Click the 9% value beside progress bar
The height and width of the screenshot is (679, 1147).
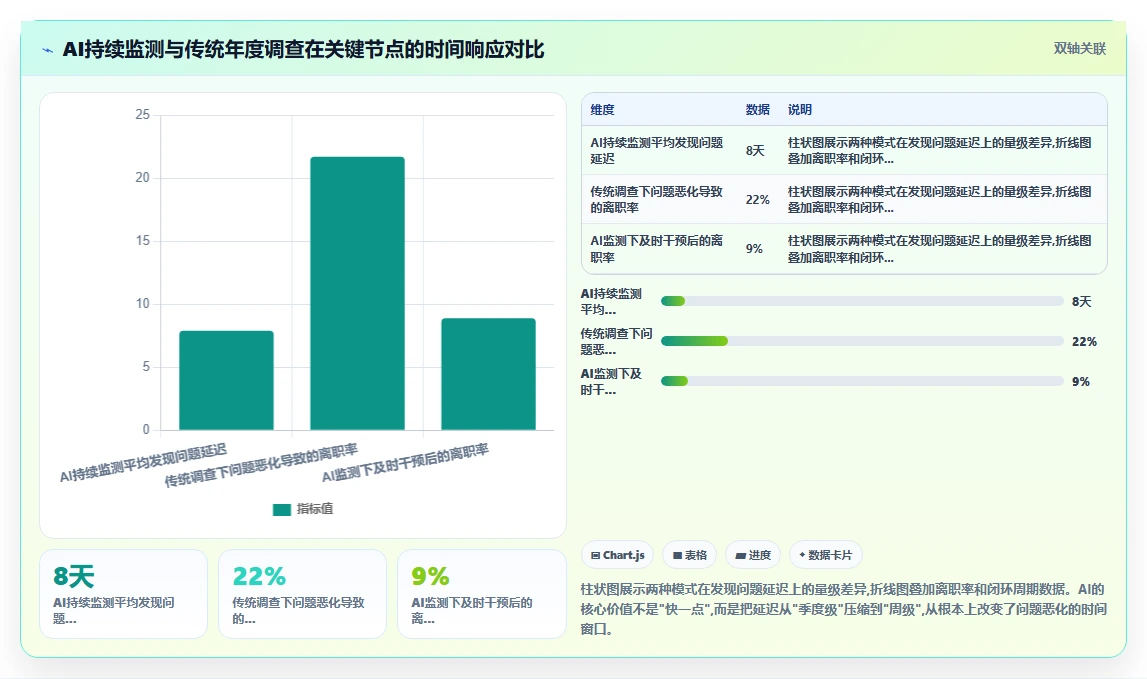[1081, 381]
